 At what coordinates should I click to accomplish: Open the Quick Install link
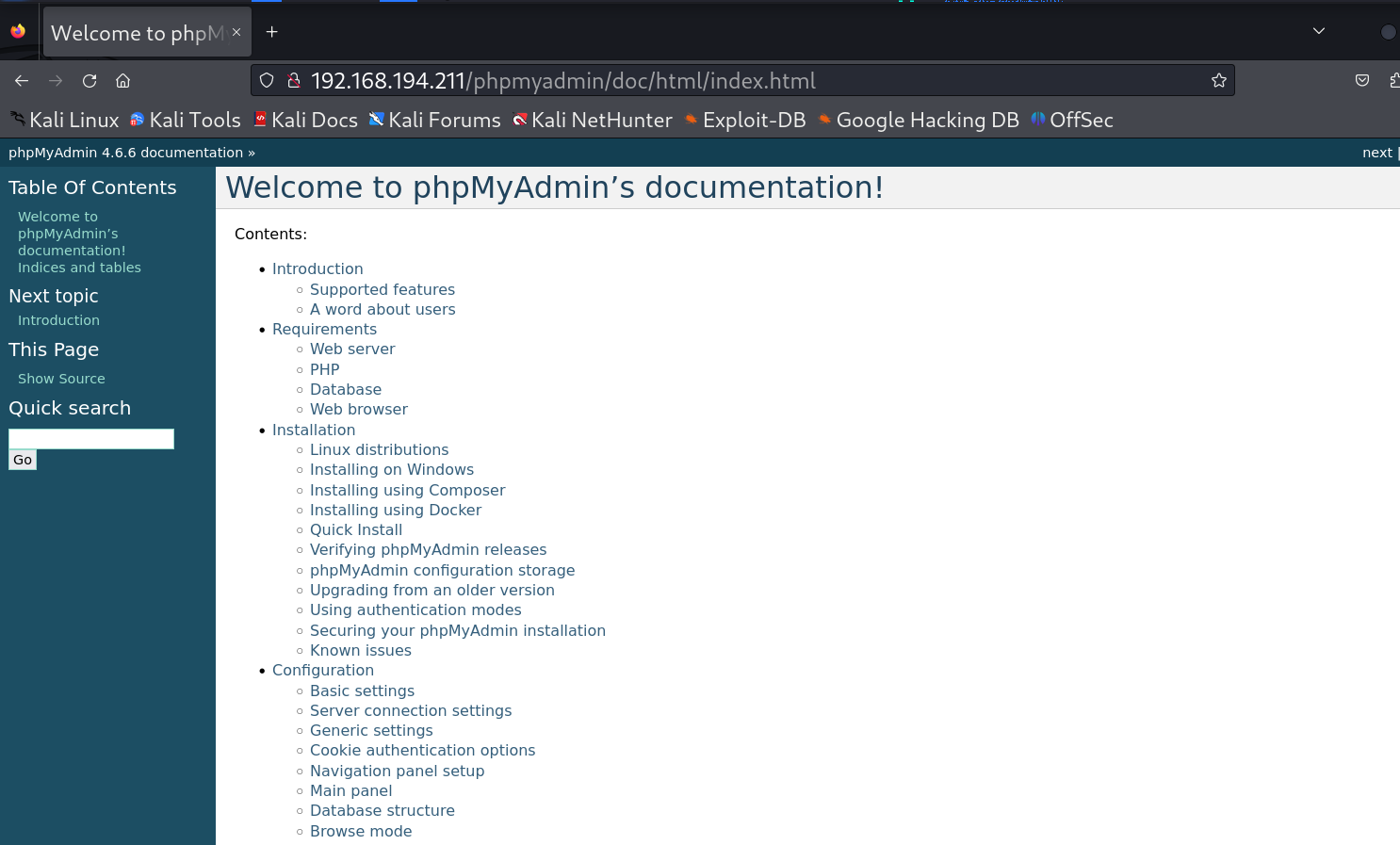[x=356, y=530]
